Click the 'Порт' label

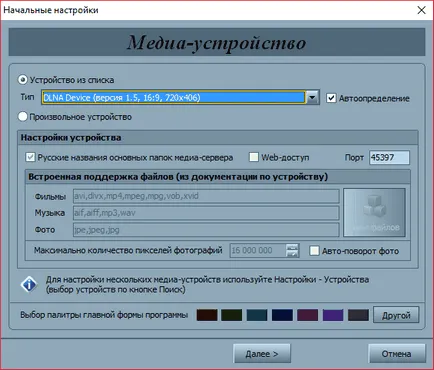(x=354, y=157)
